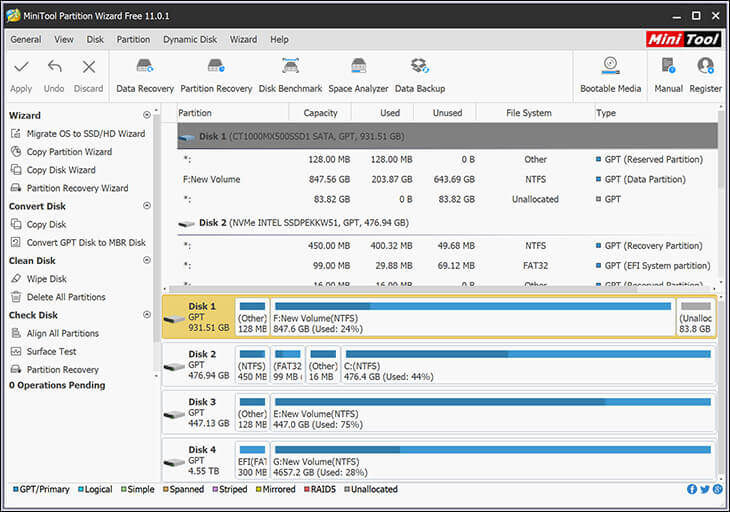The image size is (730, 512).
Task: Select the 99.00 MB FAT32 EFI row
Action: [447, 266]
